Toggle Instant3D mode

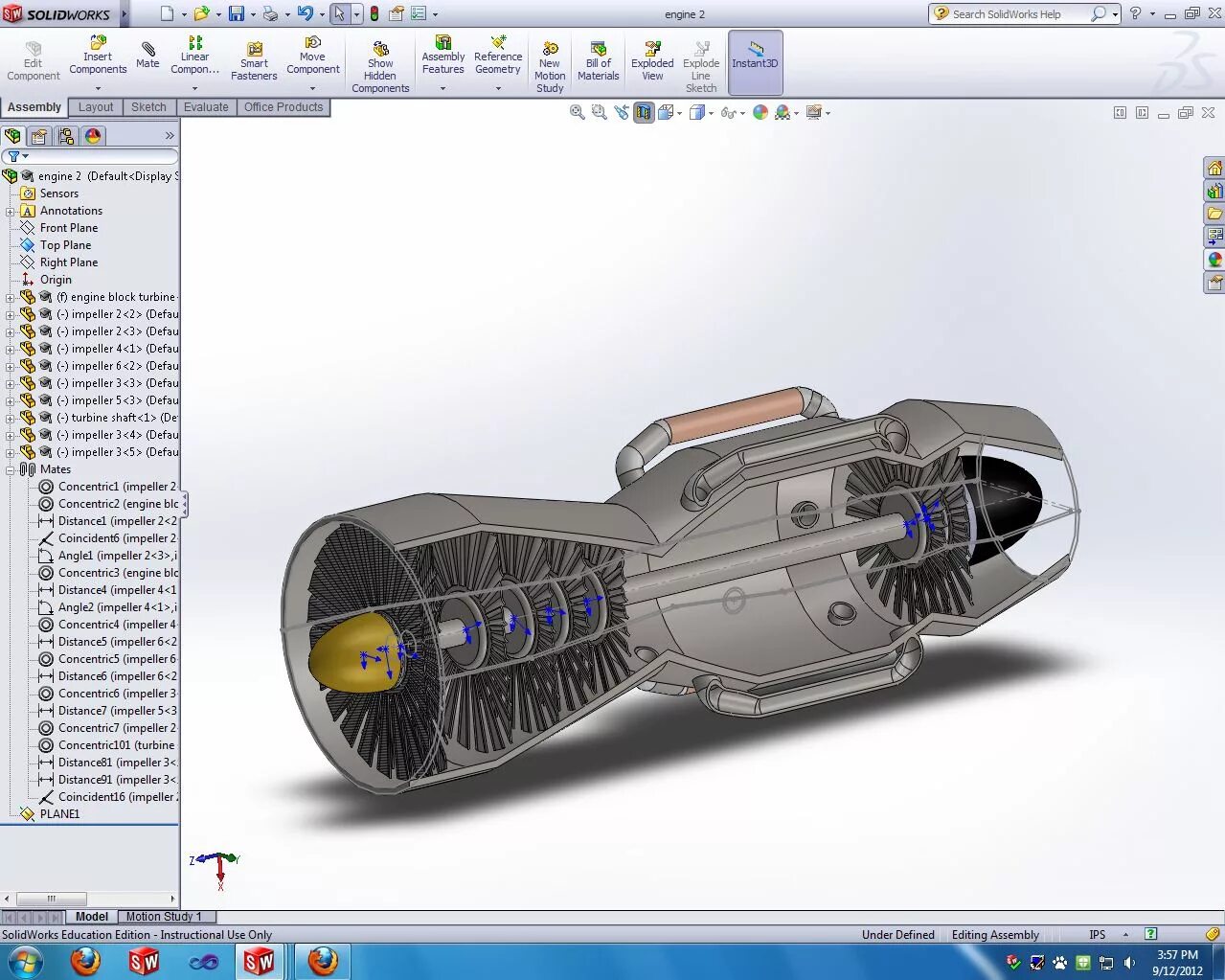755,57
